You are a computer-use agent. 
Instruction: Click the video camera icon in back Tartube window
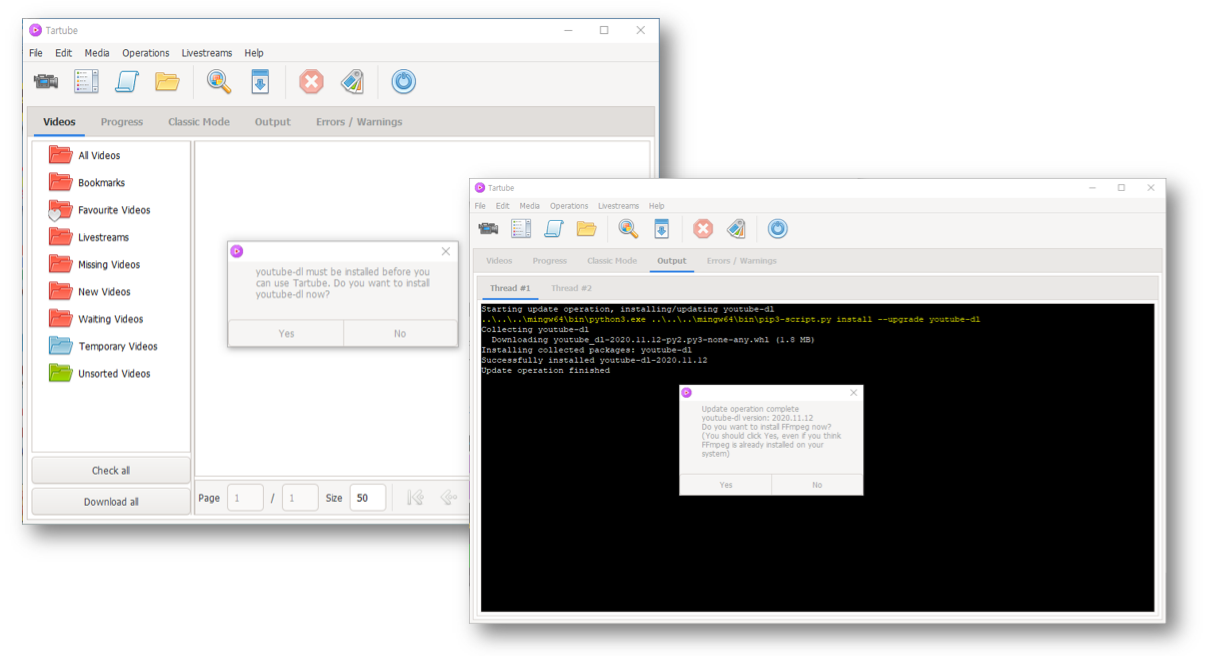point(45,82)
